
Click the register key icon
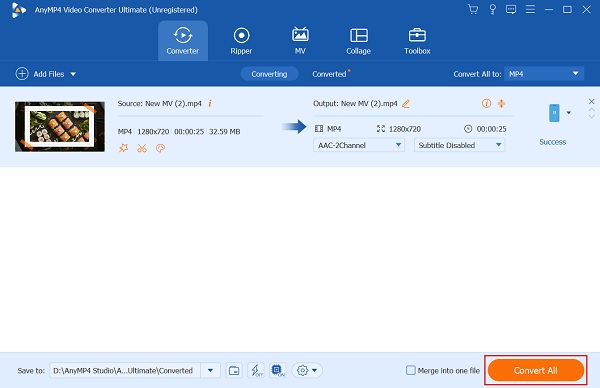[492, 9]
